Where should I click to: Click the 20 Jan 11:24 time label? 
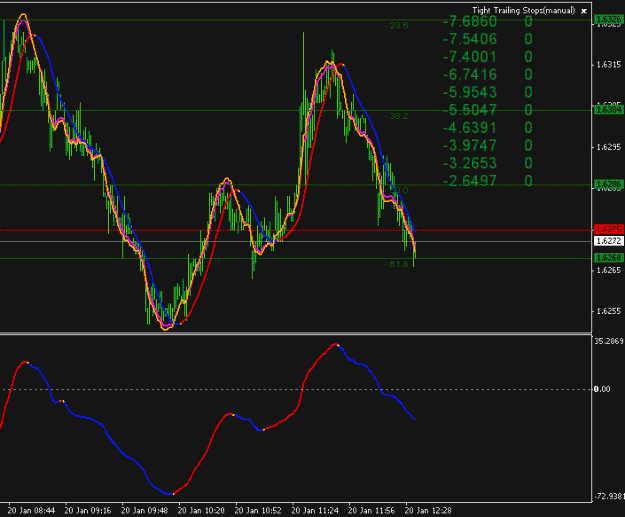(315, 511)
